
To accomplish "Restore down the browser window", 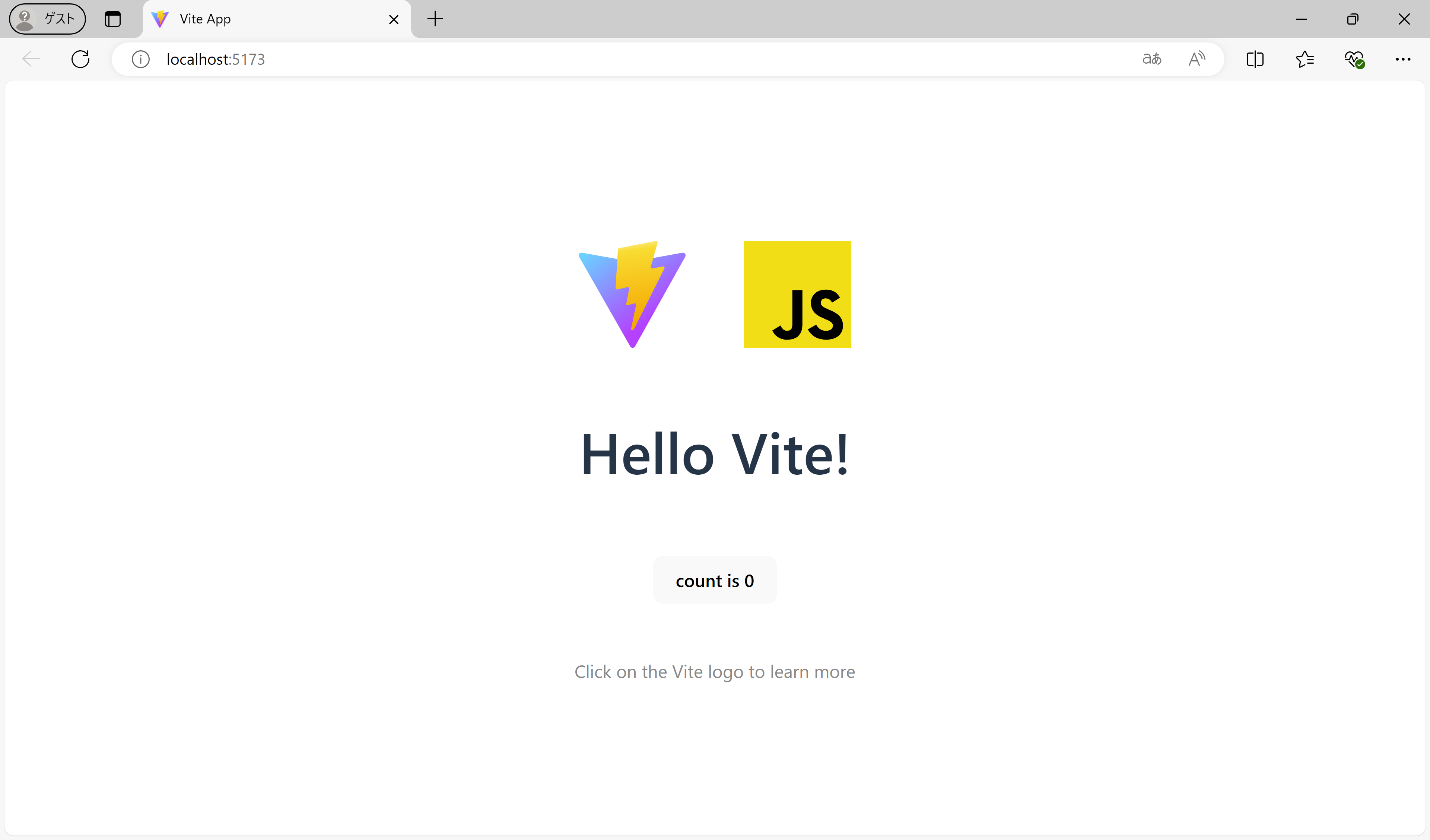I will [1352, 19].
